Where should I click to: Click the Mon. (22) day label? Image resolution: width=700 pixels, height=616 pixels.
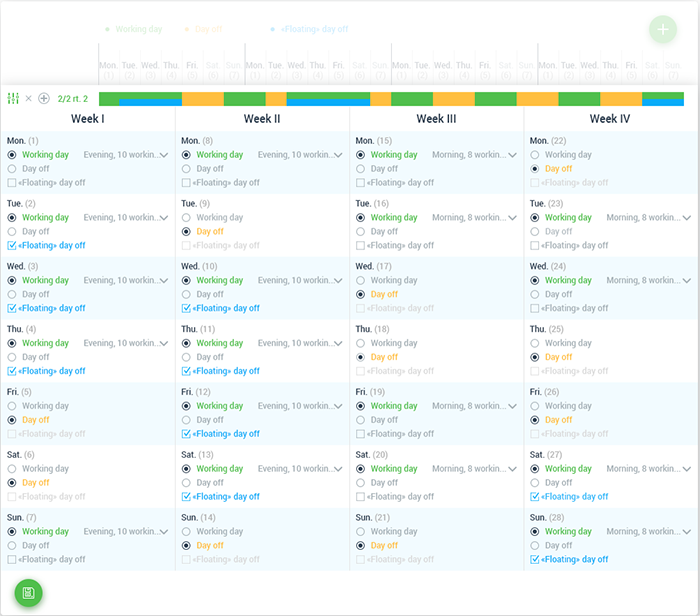tap(548, 141)
